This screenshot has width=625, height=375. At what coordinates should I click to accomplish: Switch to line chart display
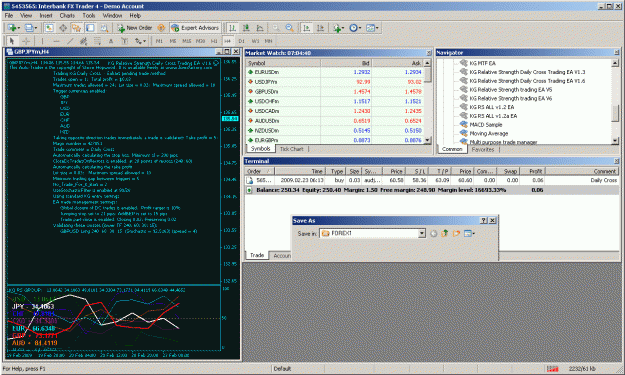coord(260,28)
